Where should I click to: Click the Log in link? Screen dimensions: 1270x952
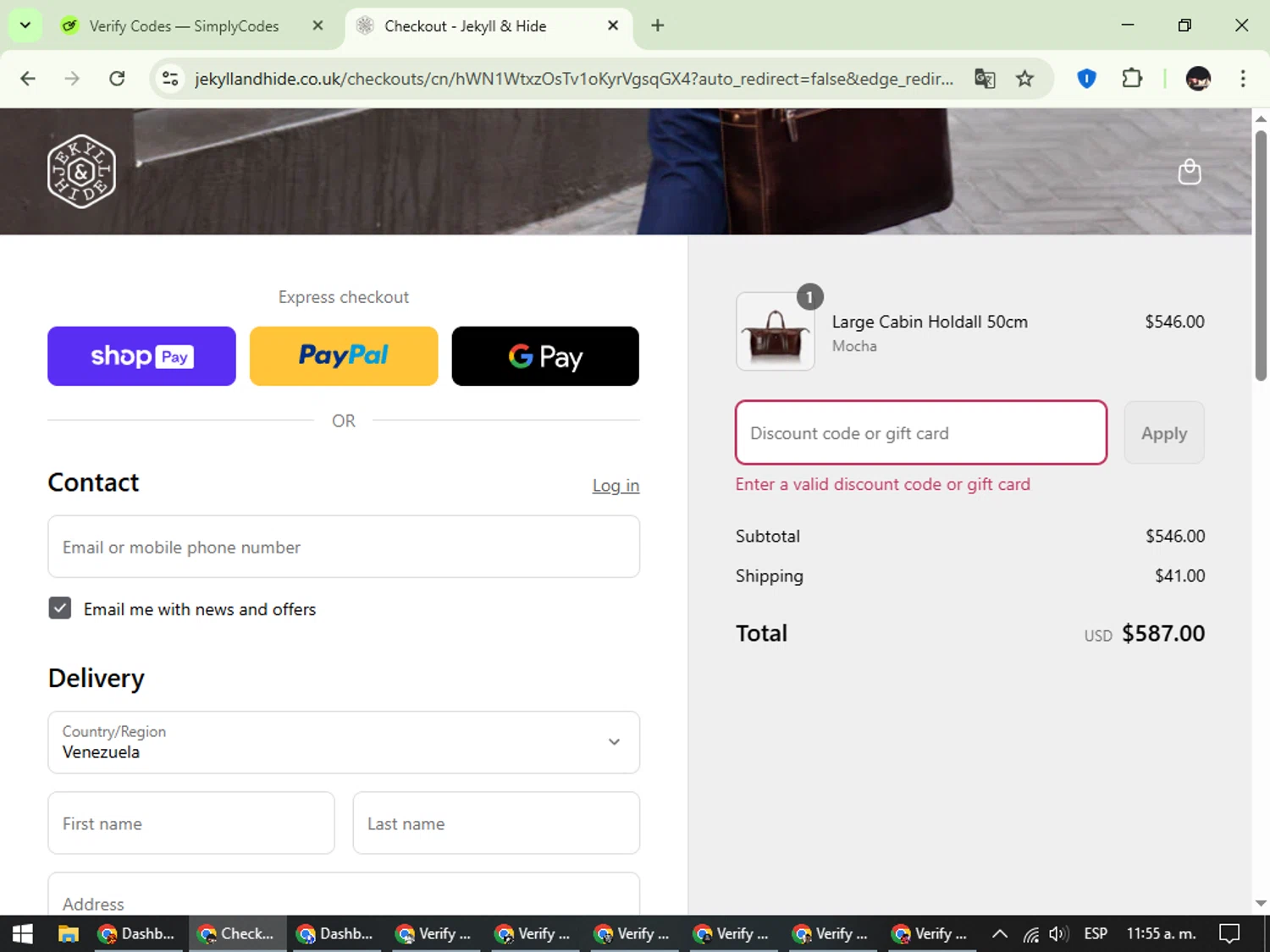tap(616, 486)
